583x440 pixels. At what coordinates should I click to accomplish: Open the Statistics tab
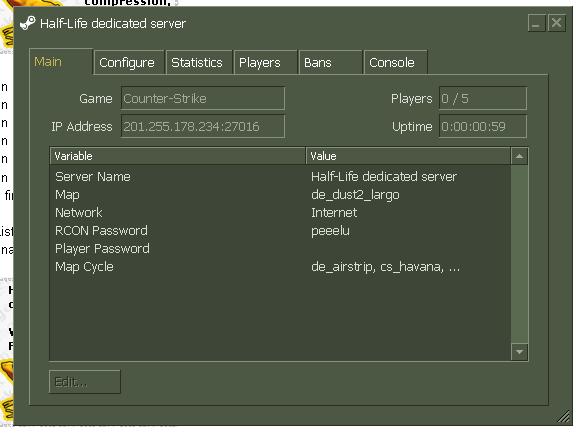click(x=199, y=62)
